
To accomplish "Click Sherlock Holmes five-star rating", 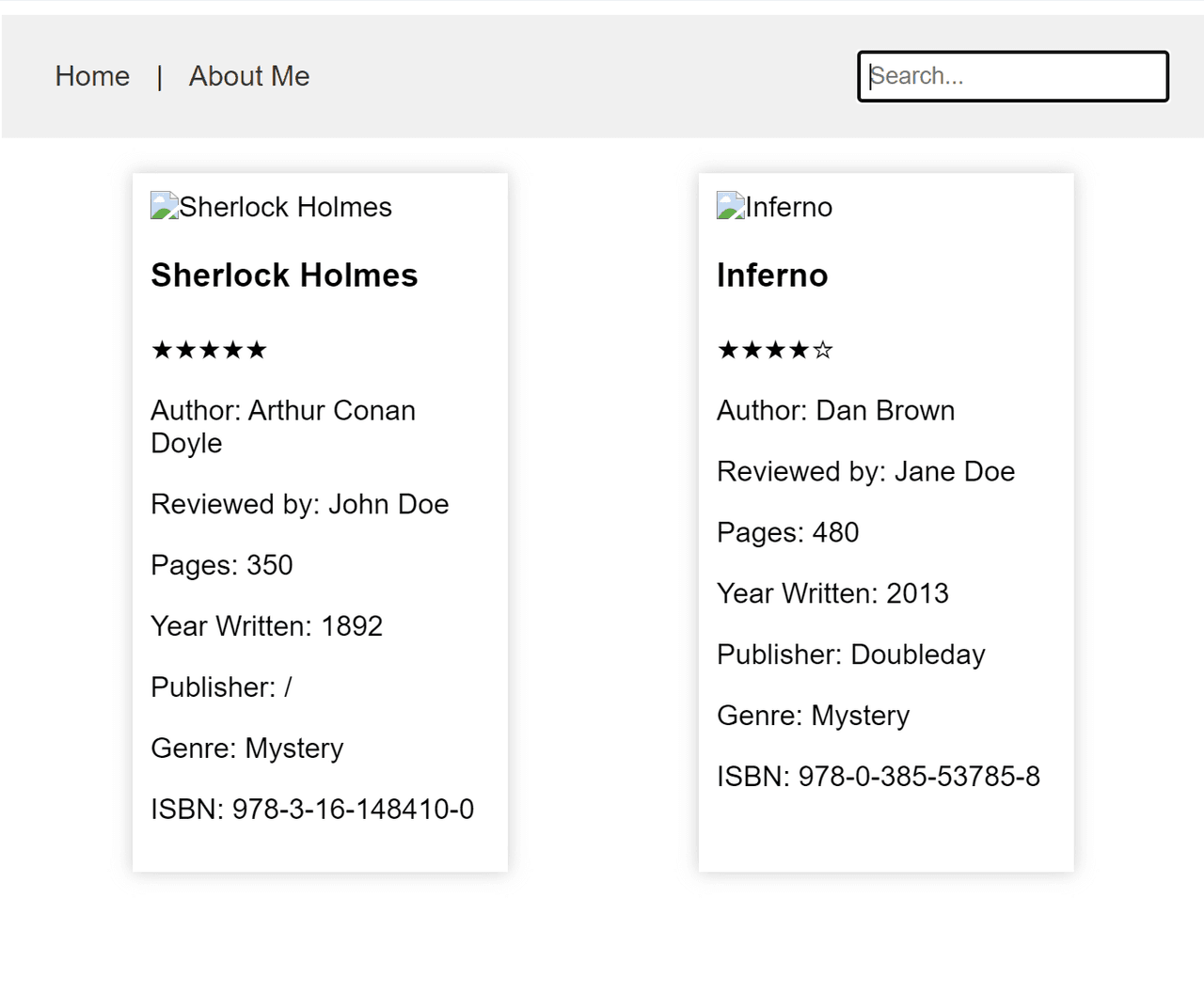I will pyautogui.click(x=209, y=351).
